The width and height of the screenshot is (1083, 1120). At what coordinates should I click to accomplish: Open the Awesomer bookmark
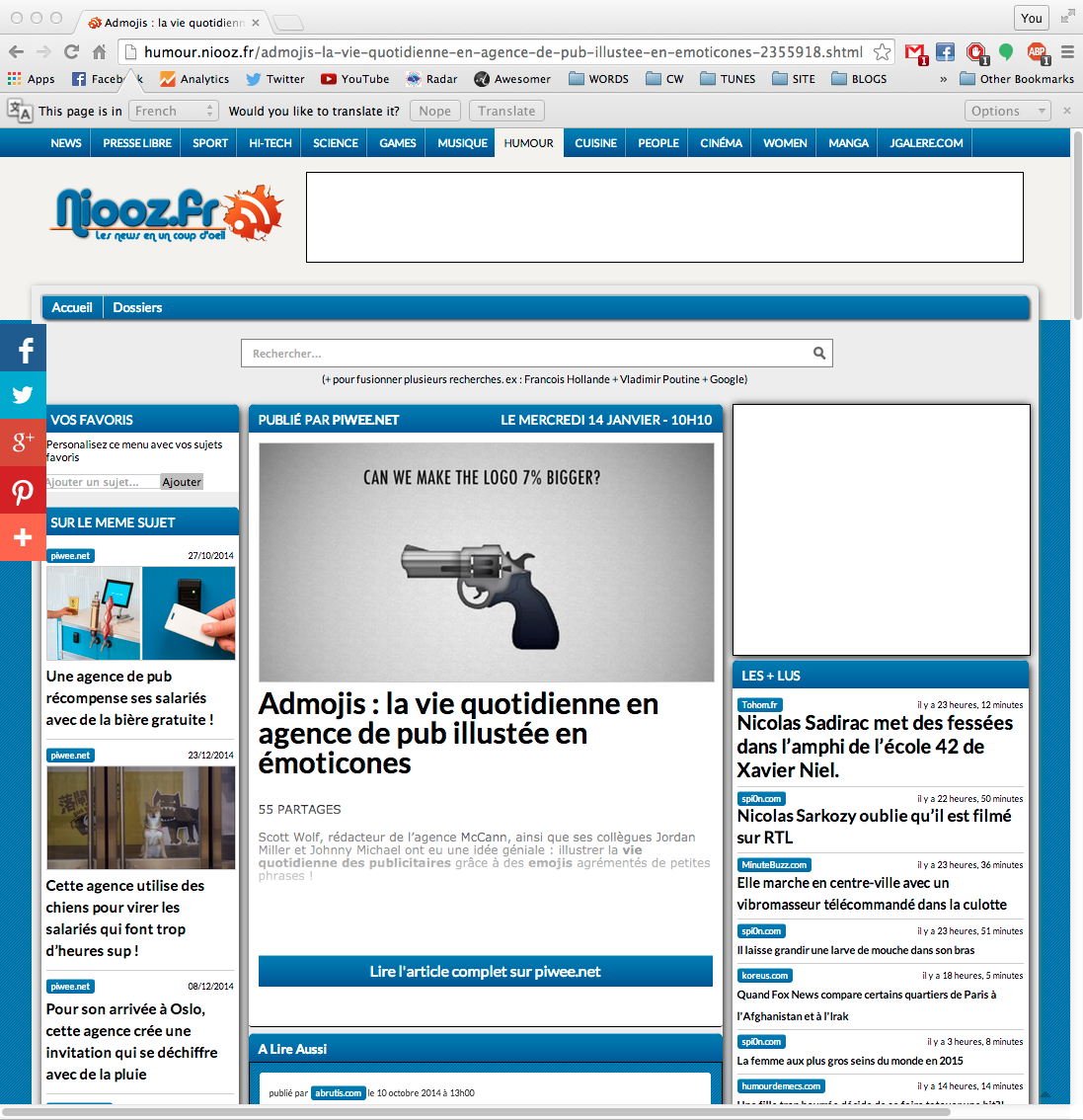pyautogui.click(x=512, y=79)
